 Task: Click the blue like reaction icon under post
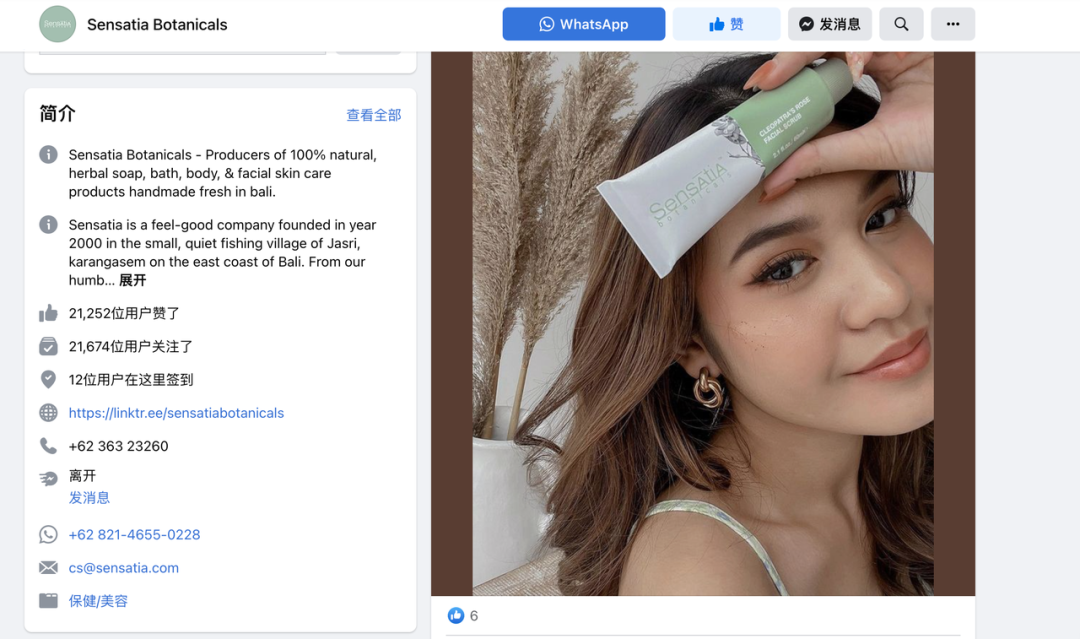[x=456, y=615]
